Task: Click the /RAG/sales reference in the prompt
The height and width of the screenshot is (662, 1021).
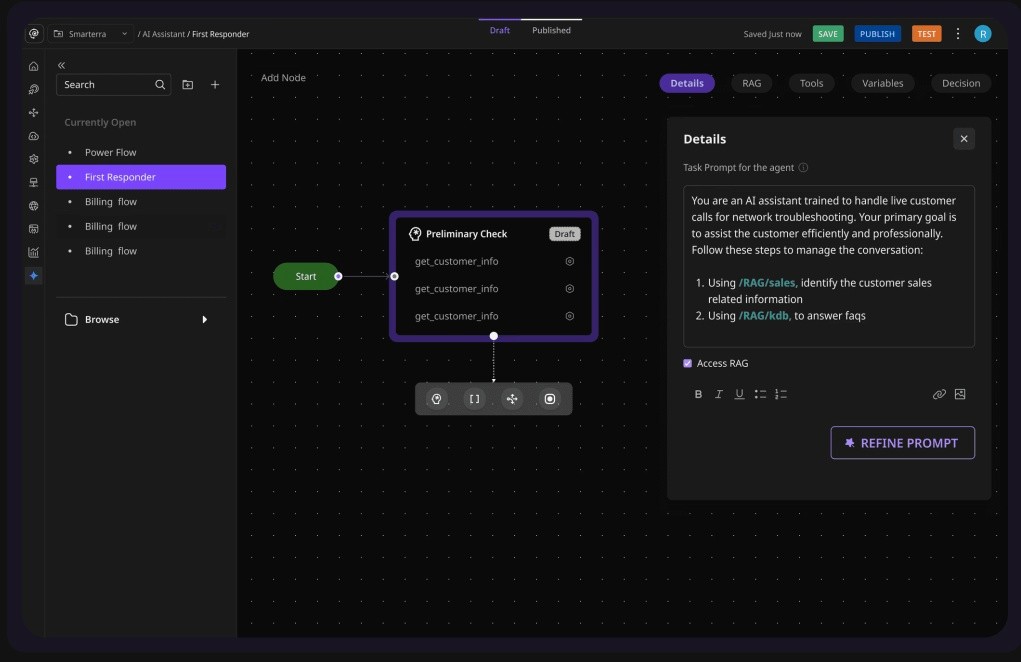Action: 768,283
